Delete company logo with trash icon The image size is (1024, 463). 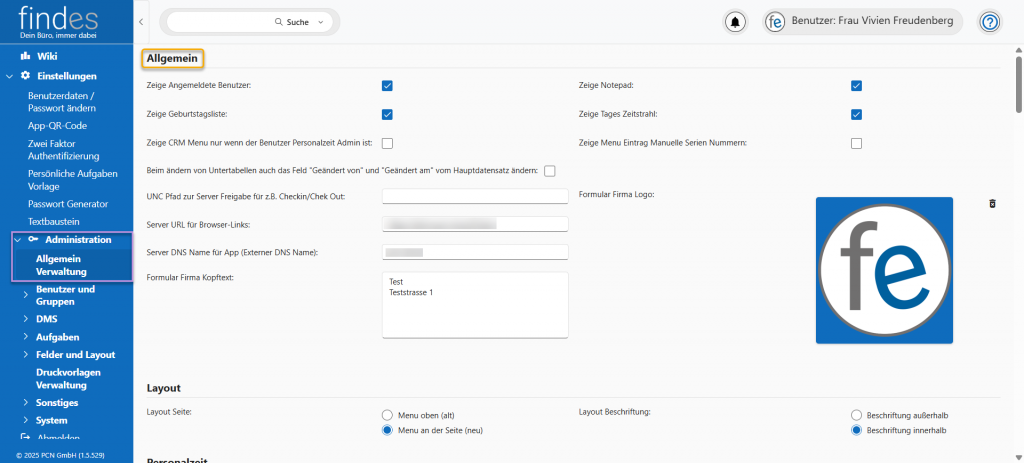[x=992, y=203]
